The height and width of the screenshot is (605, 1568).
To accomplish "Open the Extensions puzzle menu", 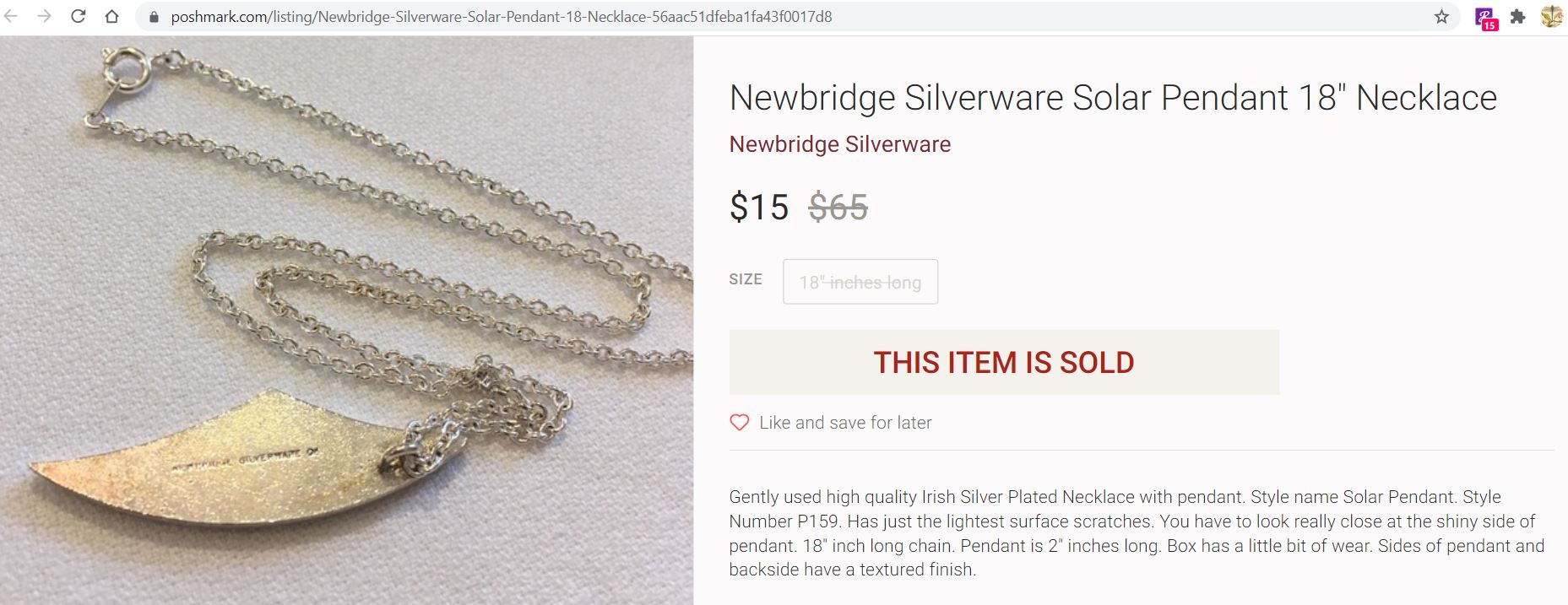I will pyautogui.click(x=1517, y=17).
